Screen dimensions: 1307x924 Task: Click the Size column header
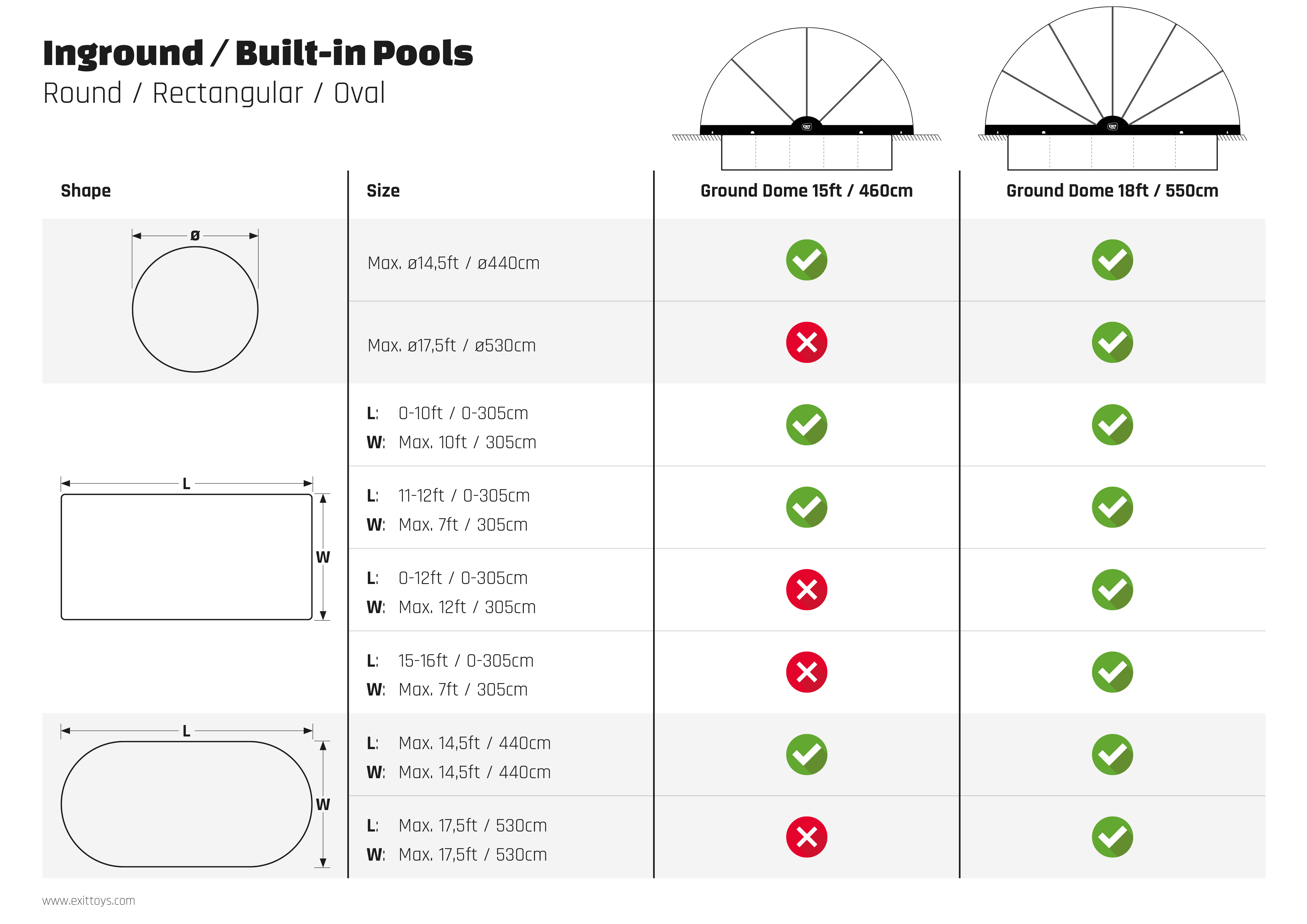[x=383, y=191]
